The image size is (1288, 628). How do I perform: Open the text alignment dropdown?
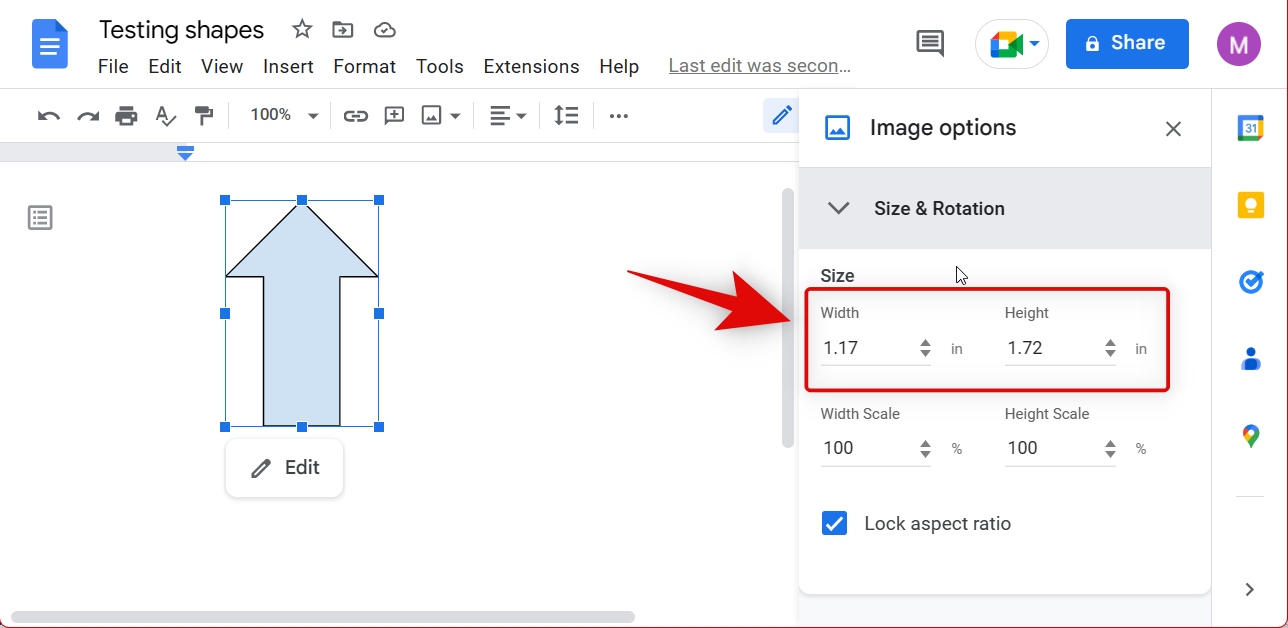(x=508, y=116)
